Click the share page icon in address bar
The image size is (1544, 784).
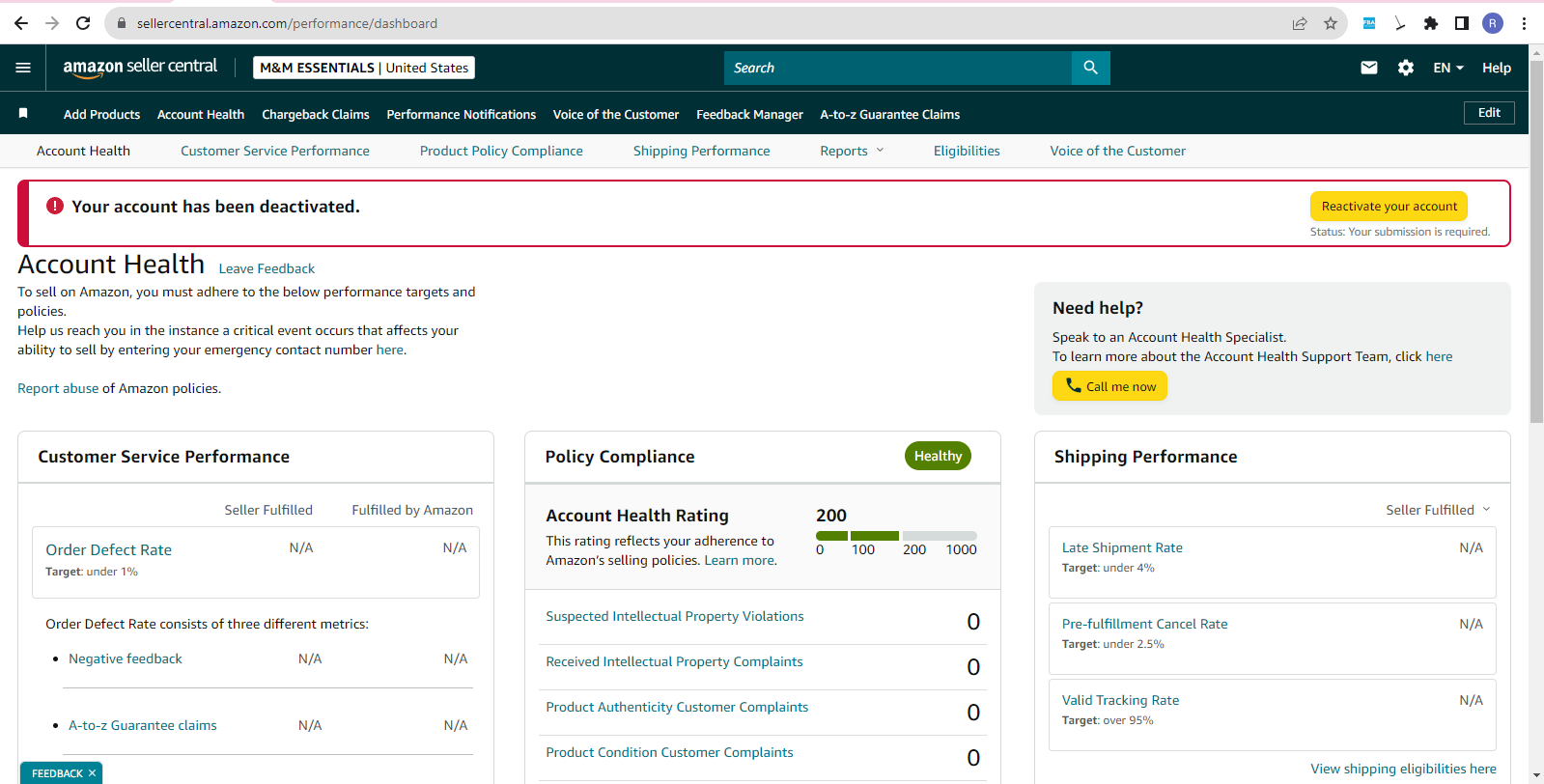(1300, 23)
